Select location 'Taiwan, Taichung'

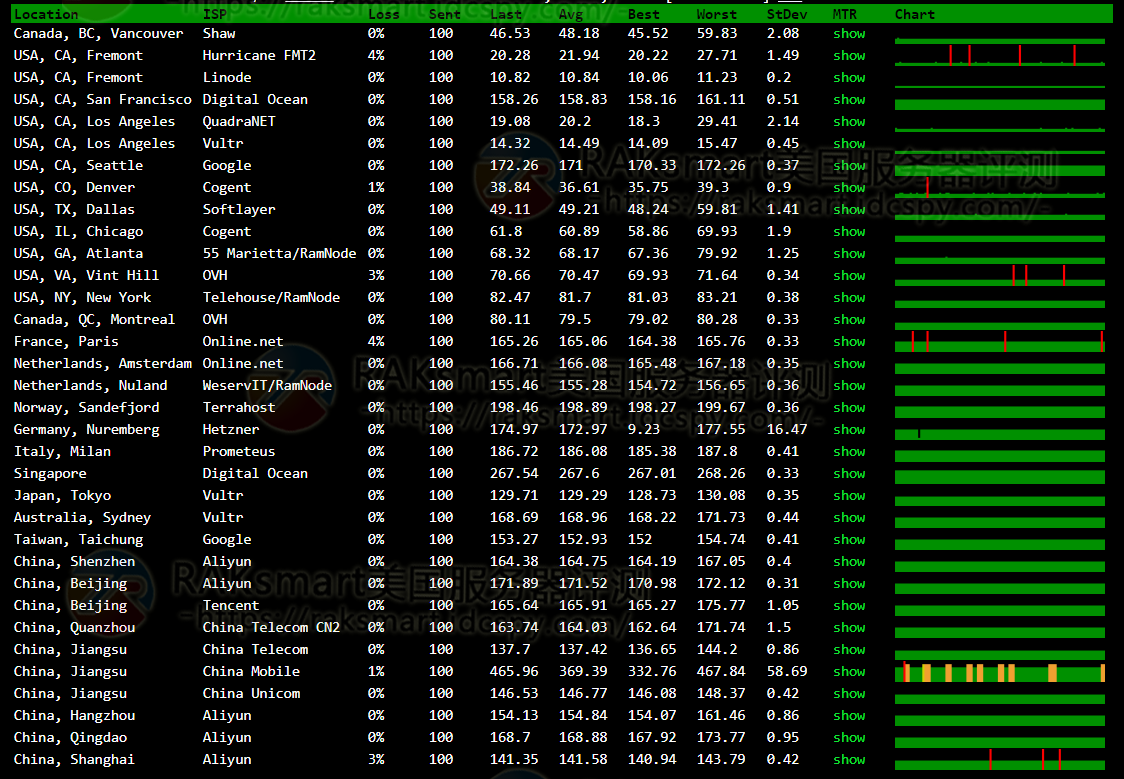pyautogui.click(x=78, y=540)
